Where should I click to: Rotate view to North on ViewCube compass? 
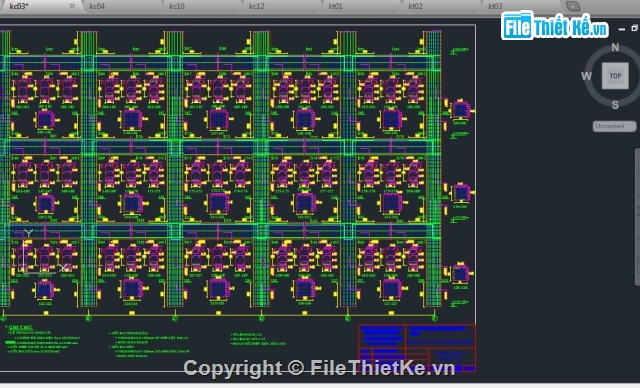coord(615,47)
